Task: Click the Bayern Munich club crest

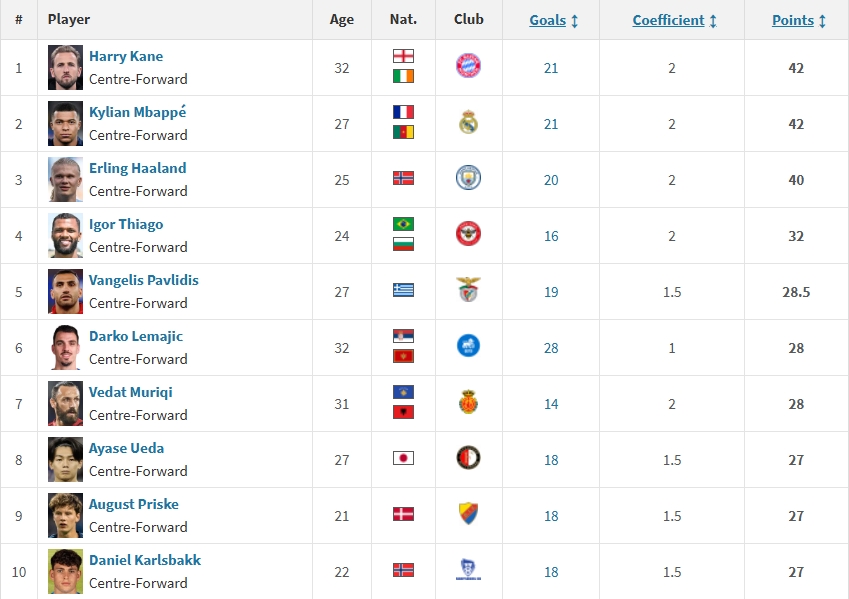Action: tap(468, 67)
